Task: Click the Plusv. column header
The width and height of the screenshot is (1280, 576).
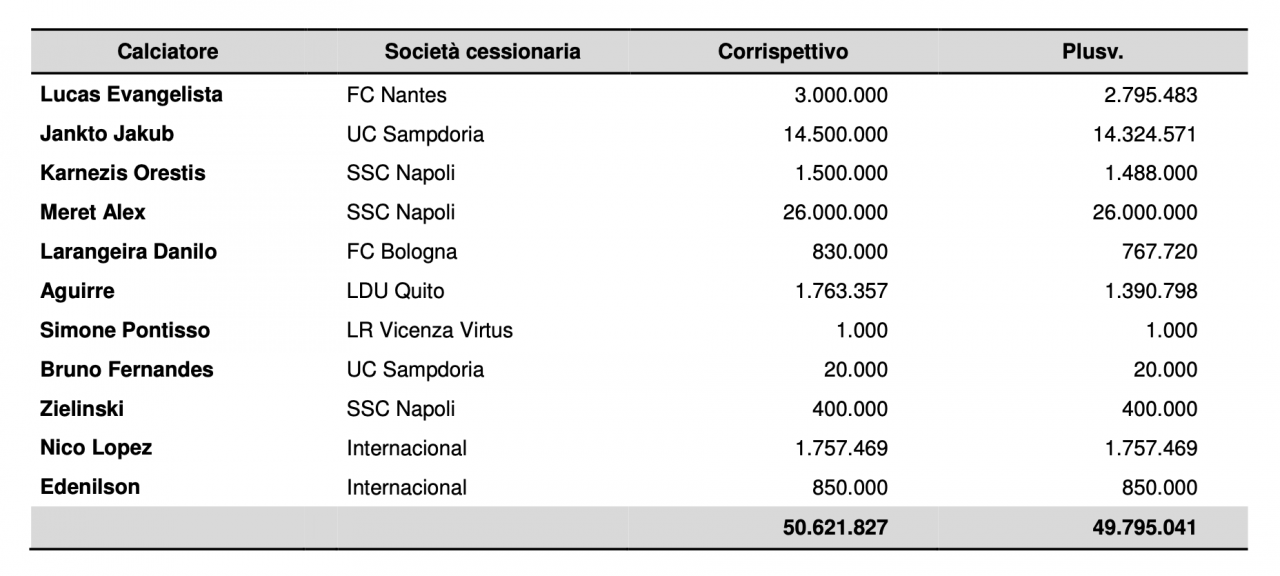Action: click(1092, 52)
